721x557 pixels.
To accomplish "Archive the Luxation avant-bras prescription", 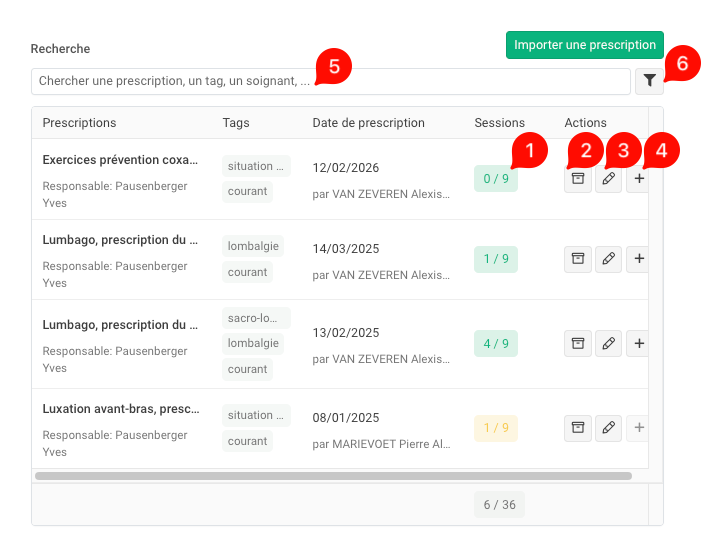I will pyautogui.click(x=577, y=428).
